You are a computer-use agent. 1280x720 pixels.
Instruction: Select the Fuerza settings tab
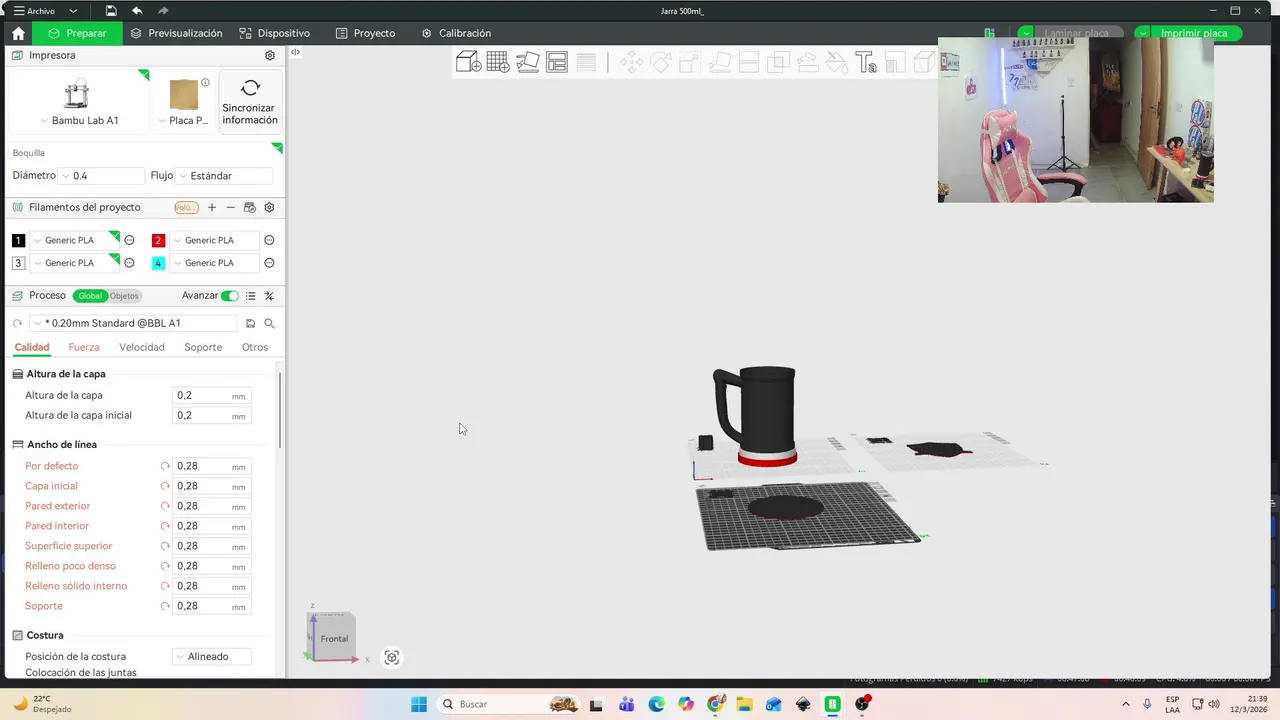coord(84,347)
